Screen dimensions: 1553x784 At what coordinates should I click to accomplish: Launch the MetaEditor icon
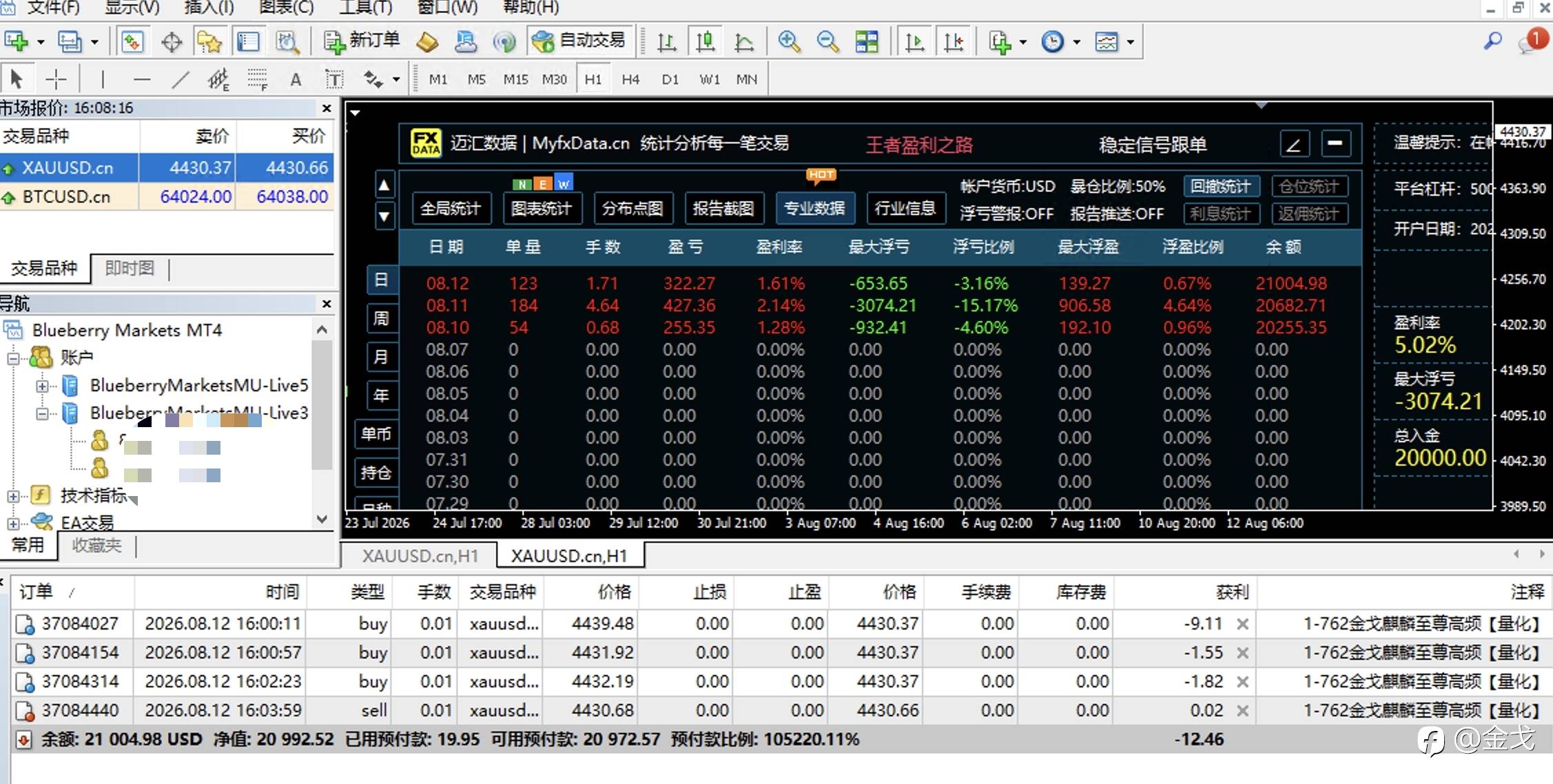(427, 42)
